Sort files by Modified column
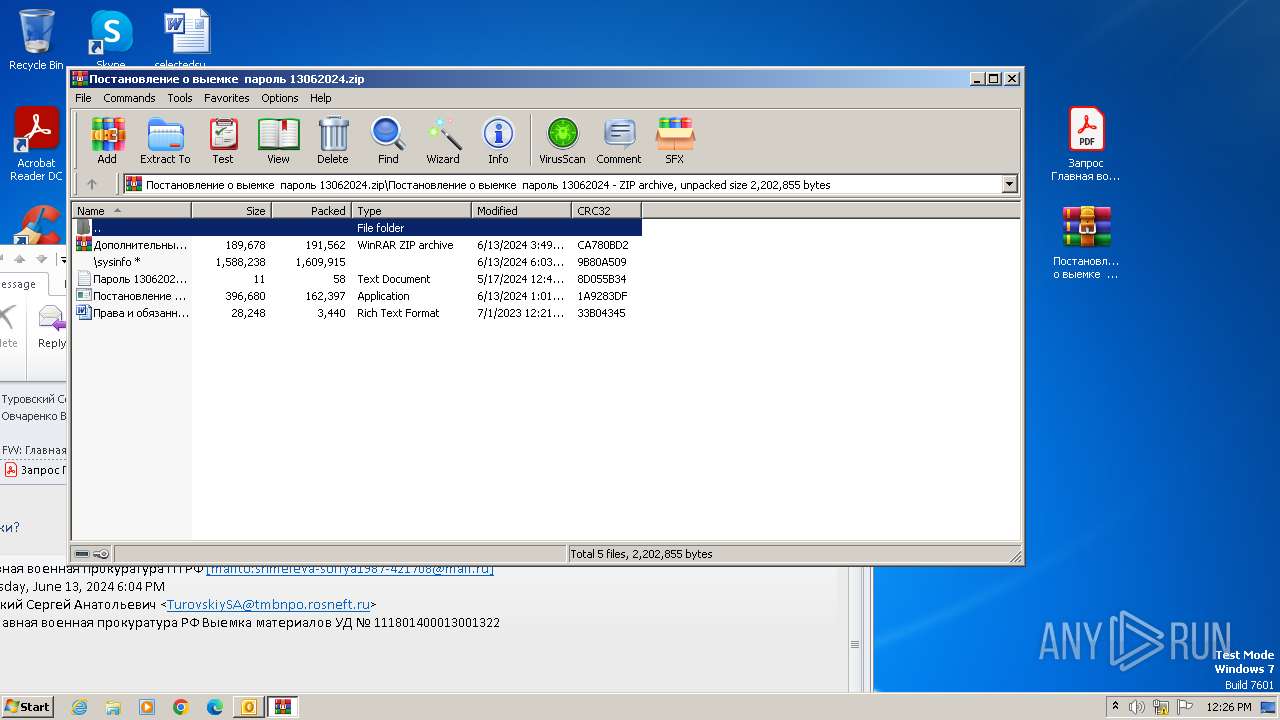1280x720 pixels. [x=522, y=211]
